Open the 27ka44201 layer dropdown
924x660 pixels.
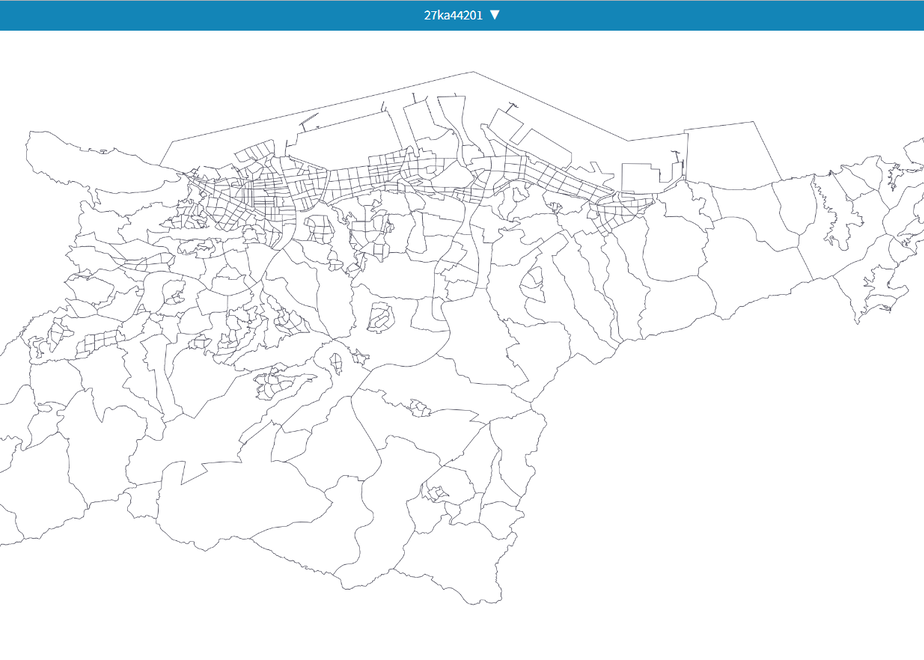point(461,15)
